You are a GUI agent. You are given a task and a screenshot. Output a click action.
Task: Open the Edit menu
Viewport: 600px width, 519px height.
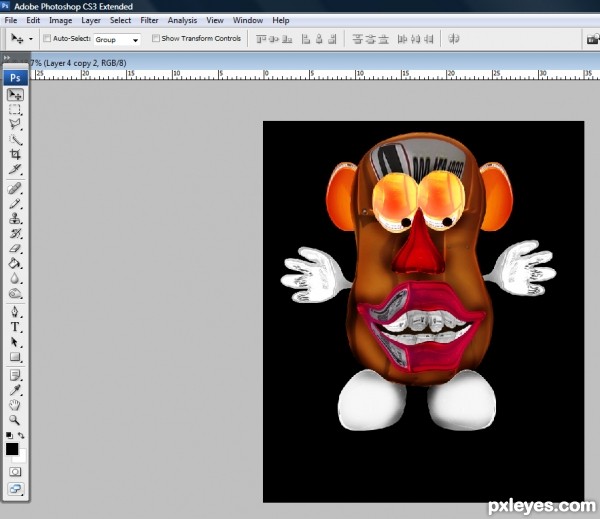33,20
